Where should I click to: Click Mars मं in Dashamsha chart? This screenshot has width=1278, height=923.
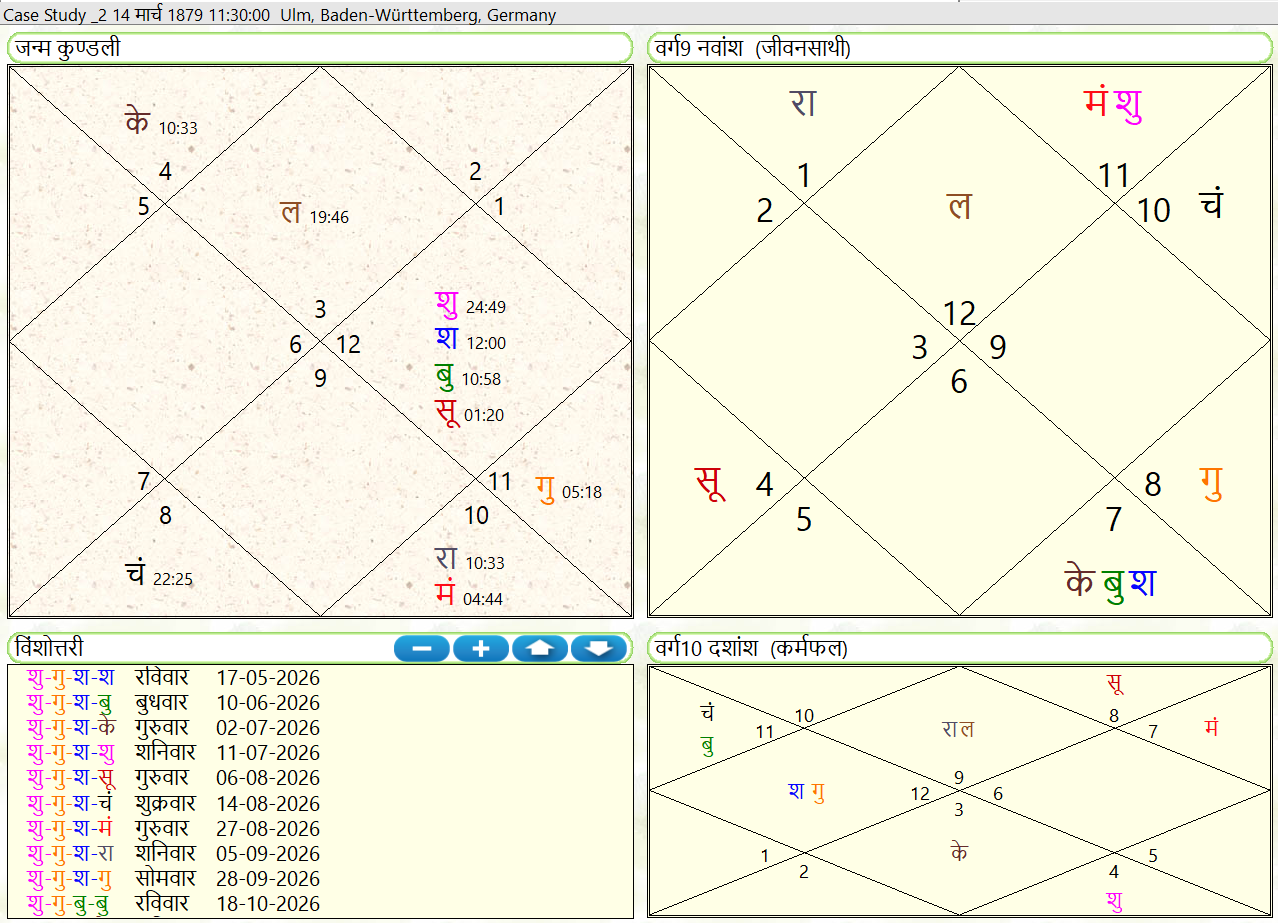[x=1212, y=728]
